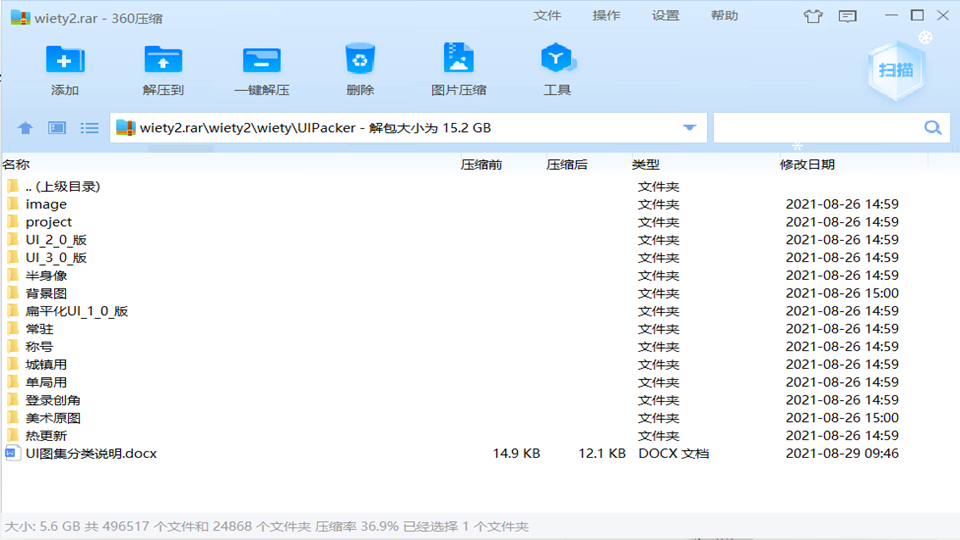Sort by the 压缩前 column header
The height and width of the screenshot is (540, 960).
(x=481, y=164)
